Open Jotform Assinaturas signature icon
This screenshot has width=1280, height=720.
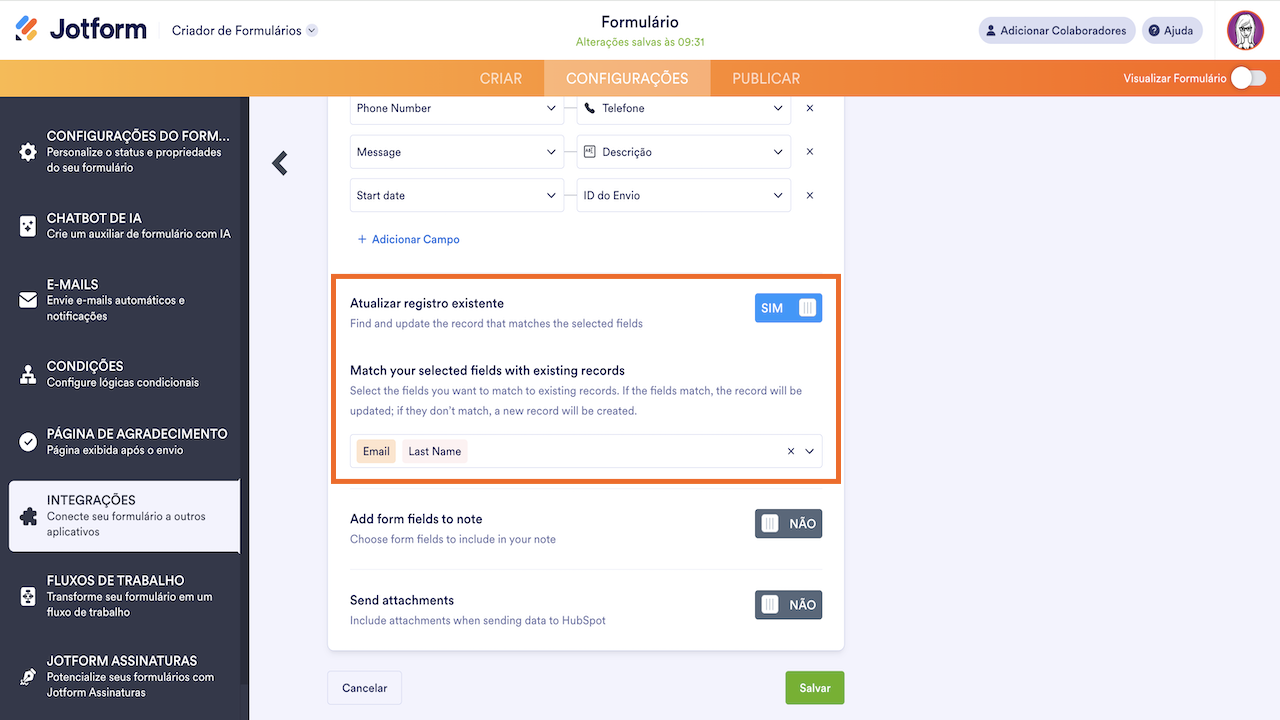coord(28,676)
